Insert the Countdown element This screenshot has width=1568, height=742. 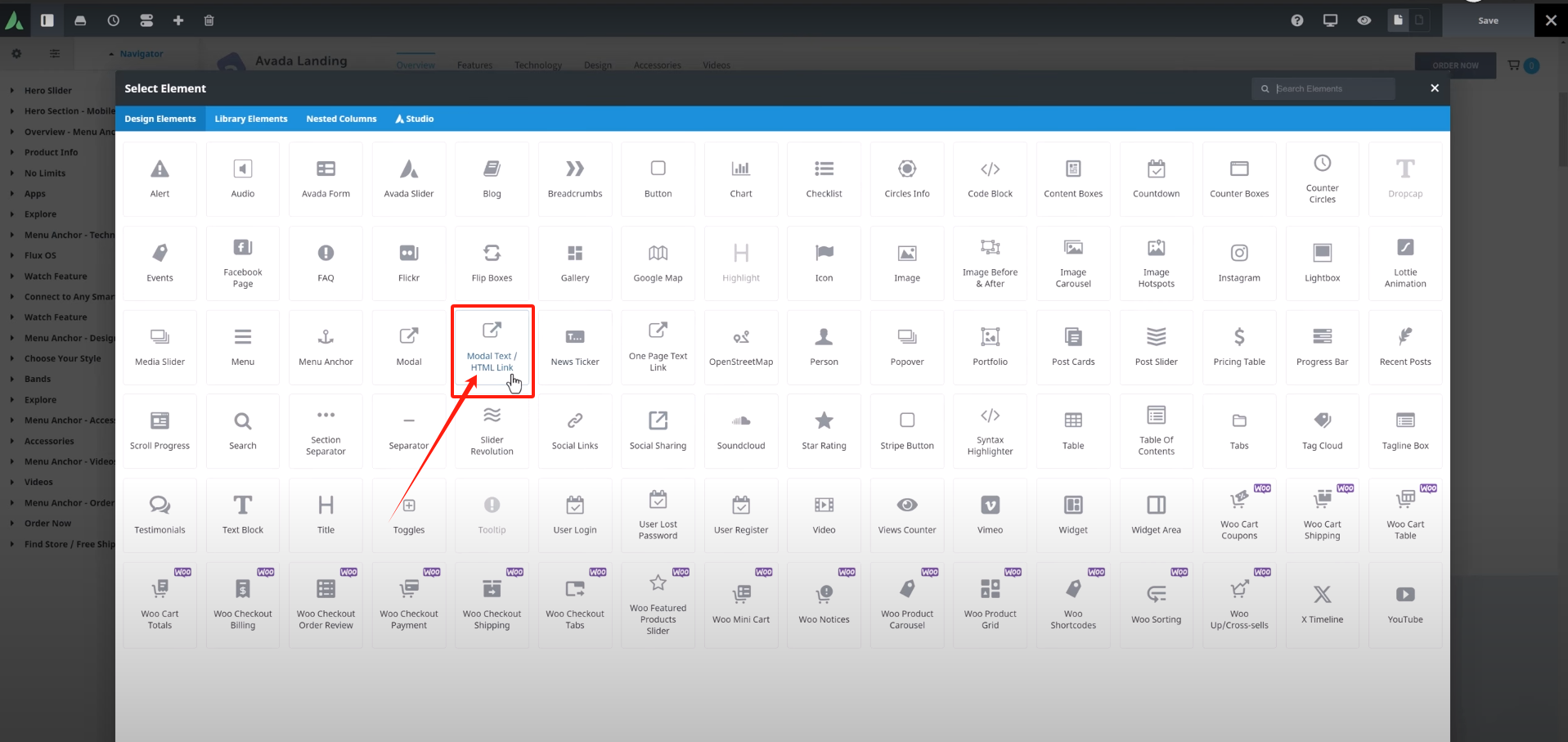point(1156,180)
